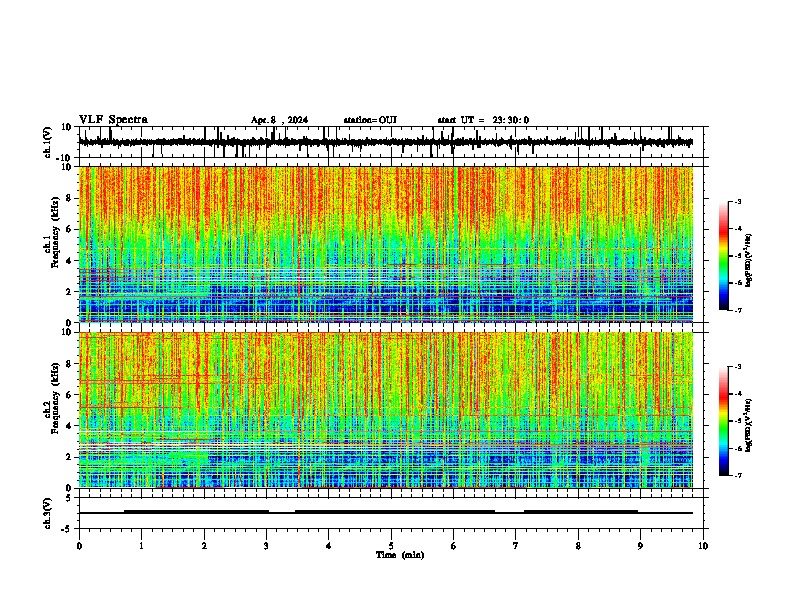
Task: Click the ch.2 colorbar log(PSD) label
Action: (x=749, y=425)
